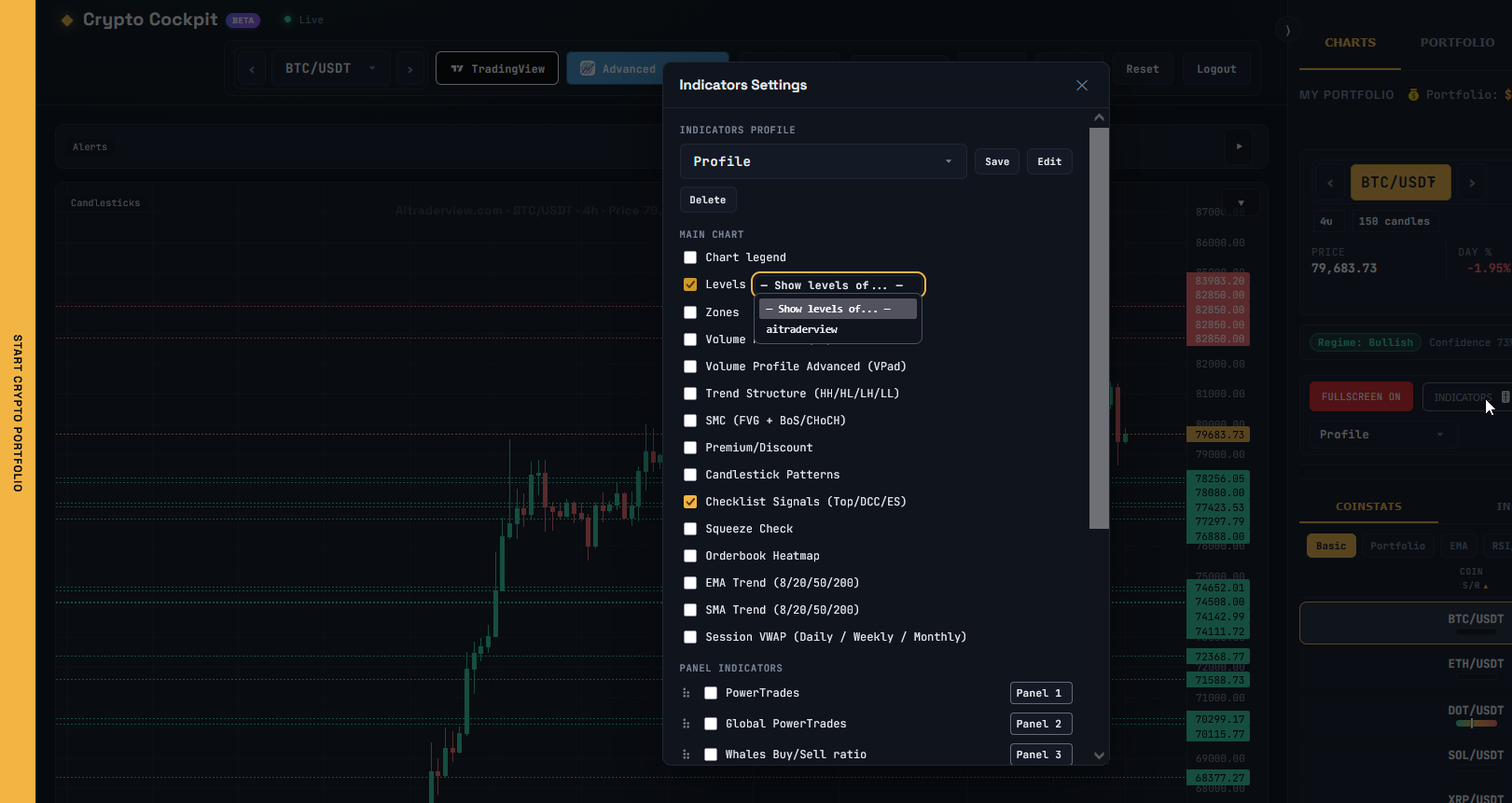Image resolution: width=1512 pixels, height=803 pixels.
Task: Click drag handle icon beside Global PowerTrades
Action: [686, 724]
